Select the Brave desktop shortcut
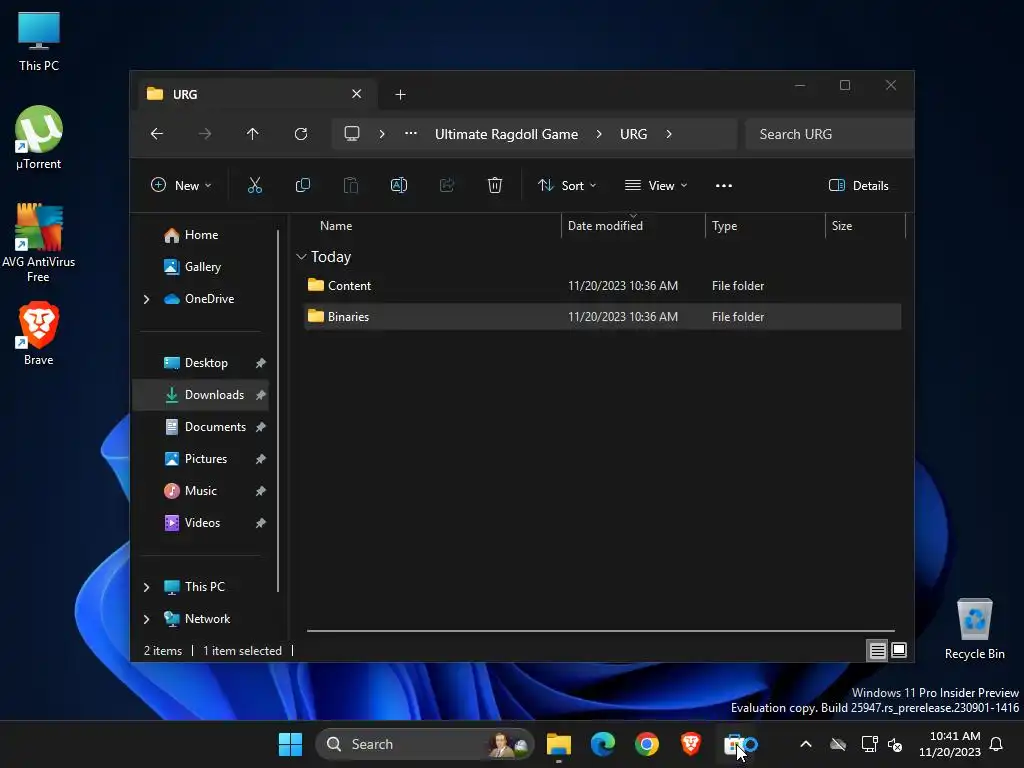 (39, 333)
